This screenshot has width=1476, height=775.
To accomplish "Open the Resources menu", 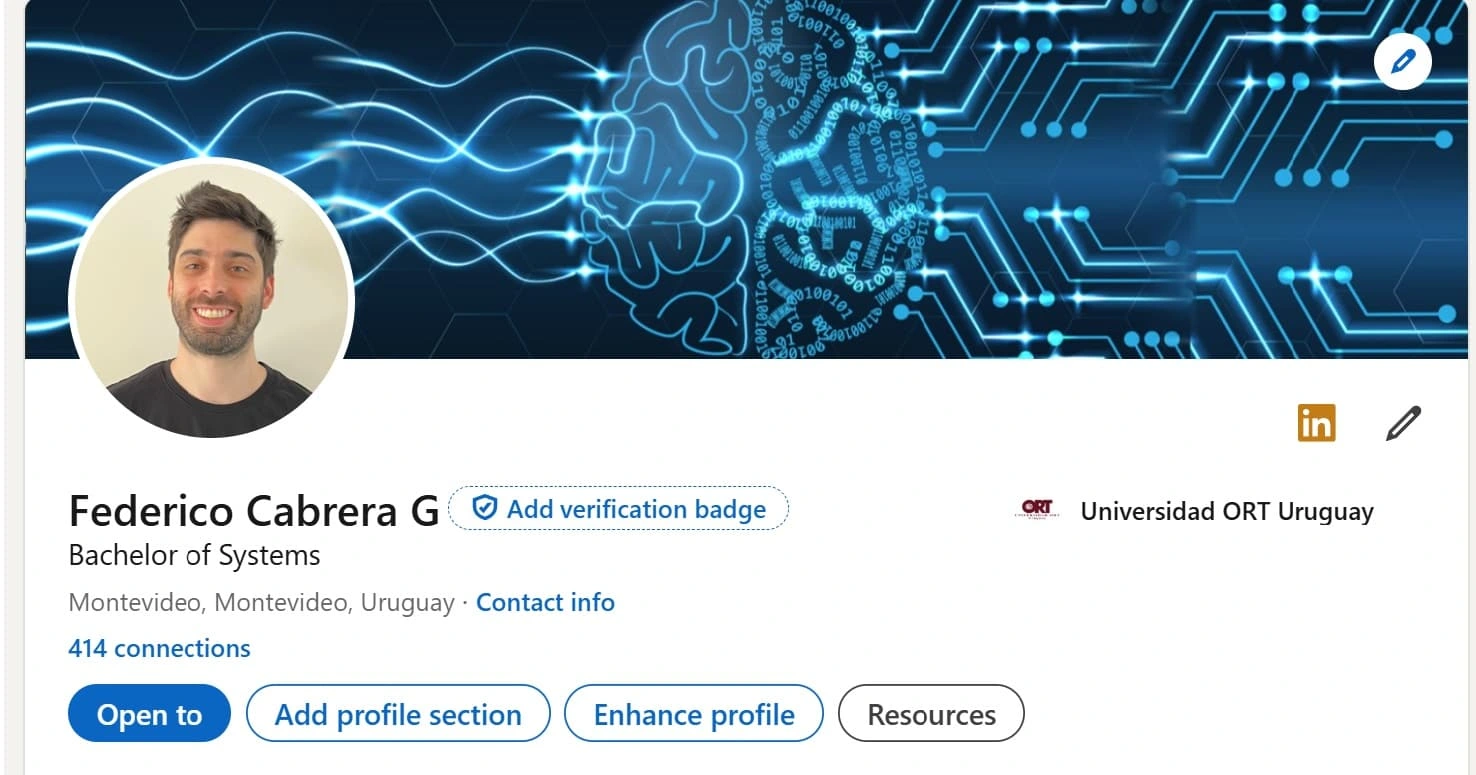I will click(931, 714).
